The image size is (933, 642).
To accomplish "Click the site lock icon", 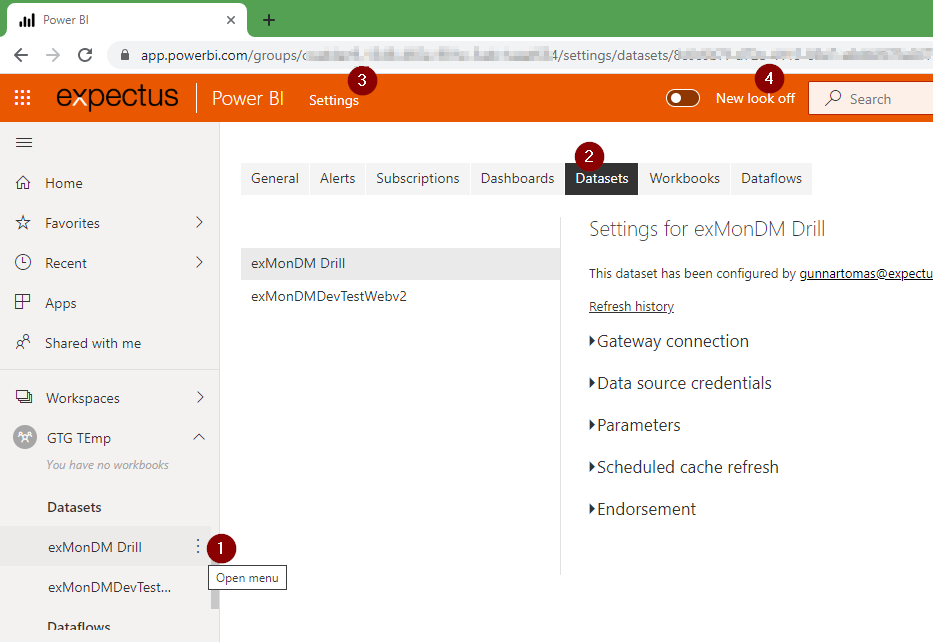I will click(x=124, y=55).
